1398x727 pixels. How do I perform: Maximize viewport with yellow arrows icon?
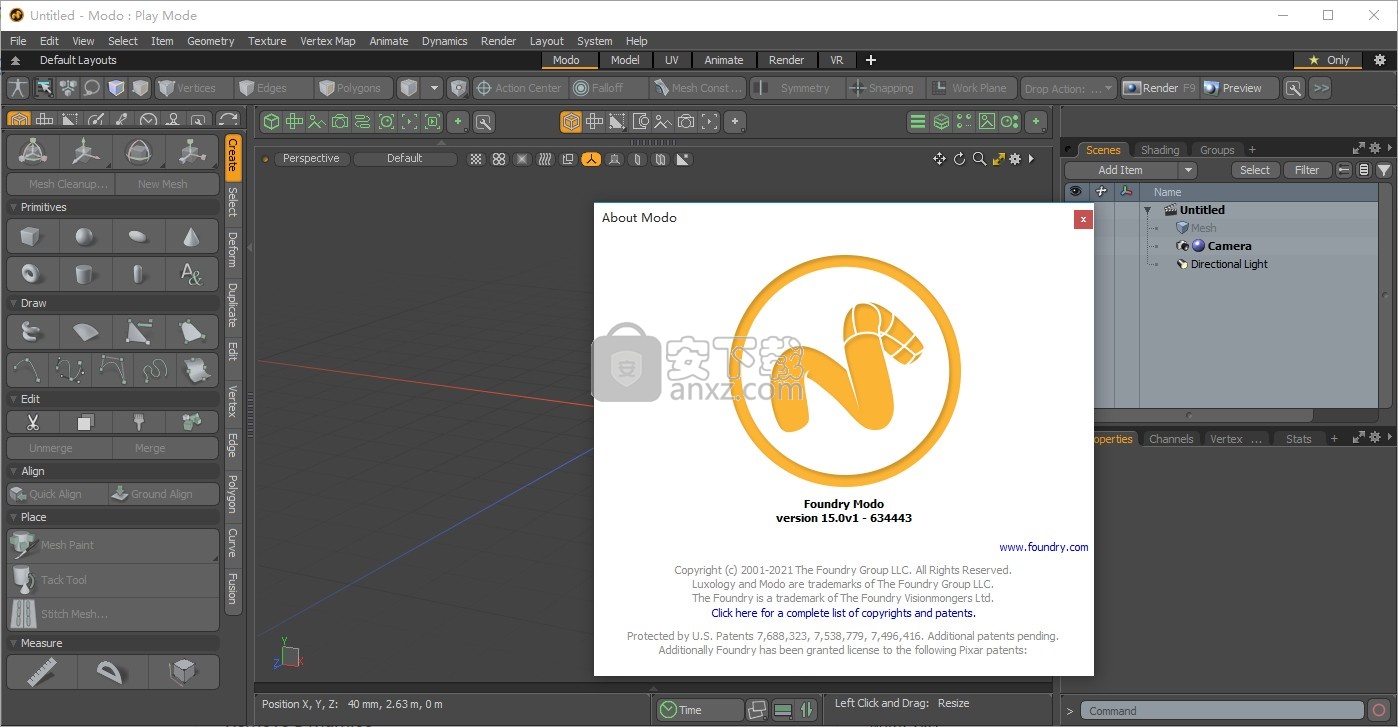[998, 159]
